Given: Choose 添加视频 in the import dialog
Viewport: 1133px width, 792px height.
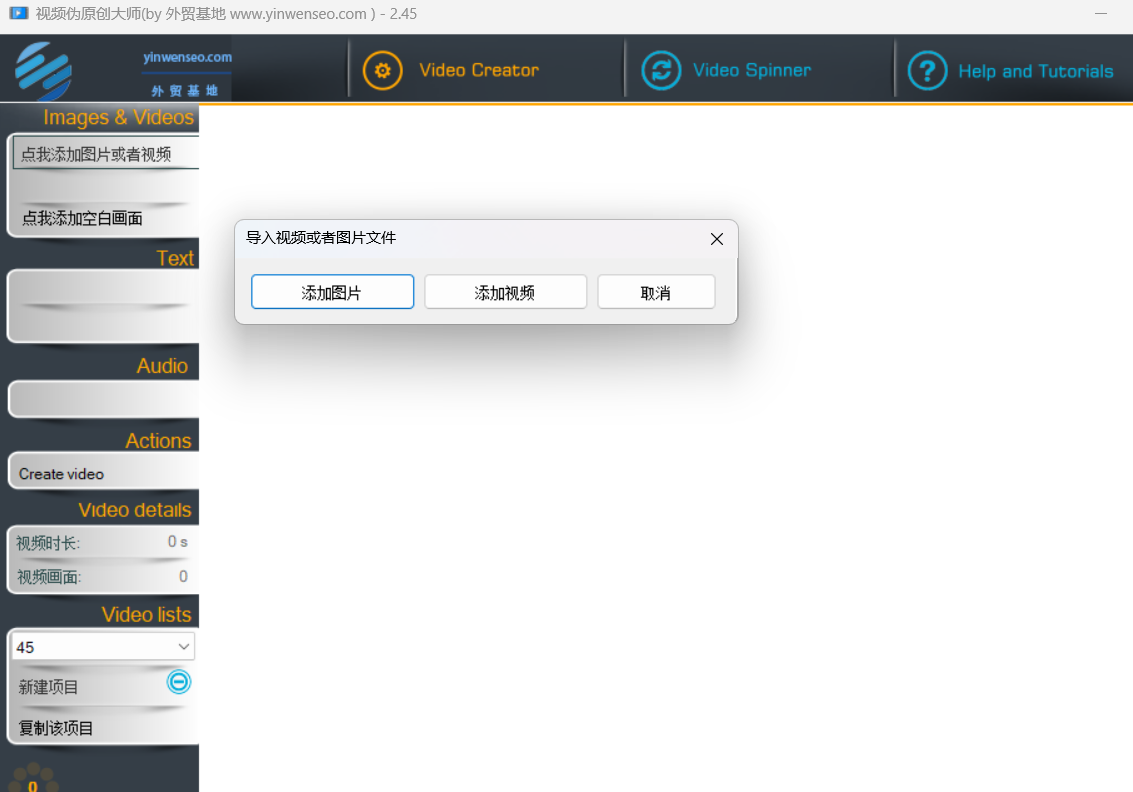Looking at the screenshot, I should click(505, 293).
